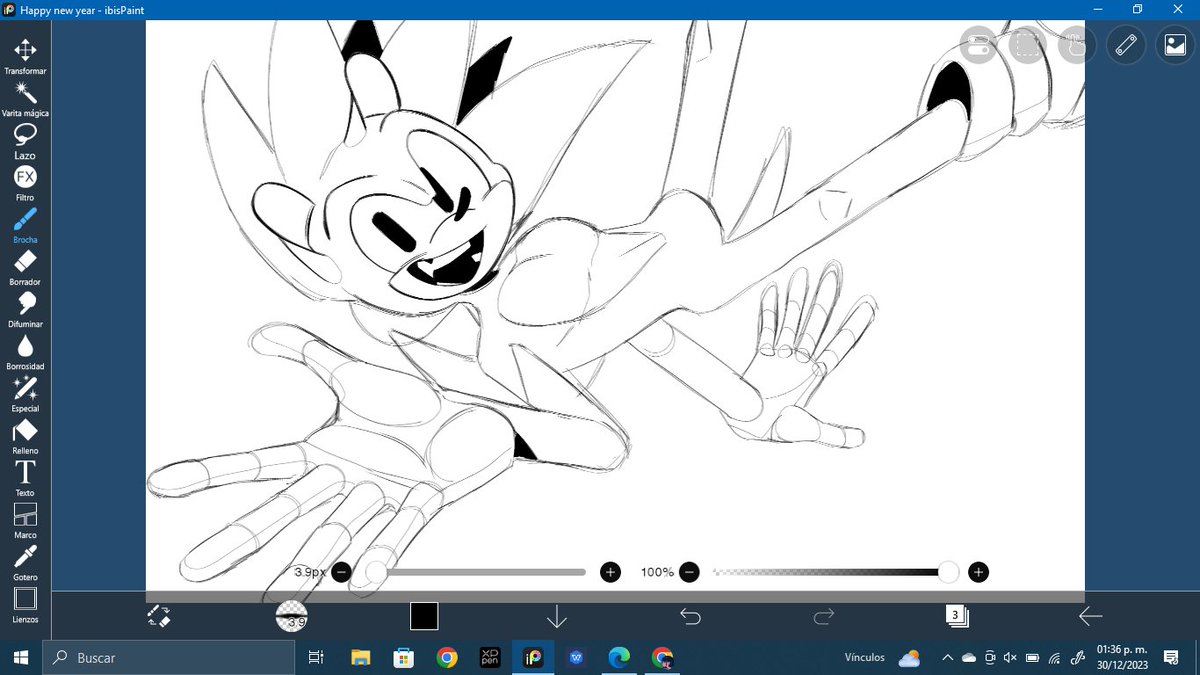Select the Brocha brush tool
This screenshot has width=1200, height=675.
tap(25, 225)
